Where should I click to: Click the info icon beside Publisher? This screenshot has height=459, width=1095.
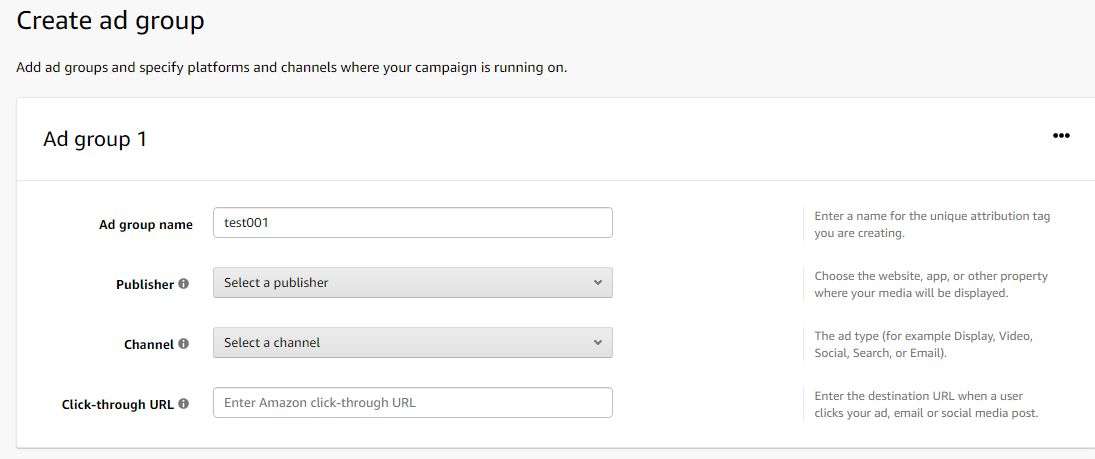(x=183, y=284)
